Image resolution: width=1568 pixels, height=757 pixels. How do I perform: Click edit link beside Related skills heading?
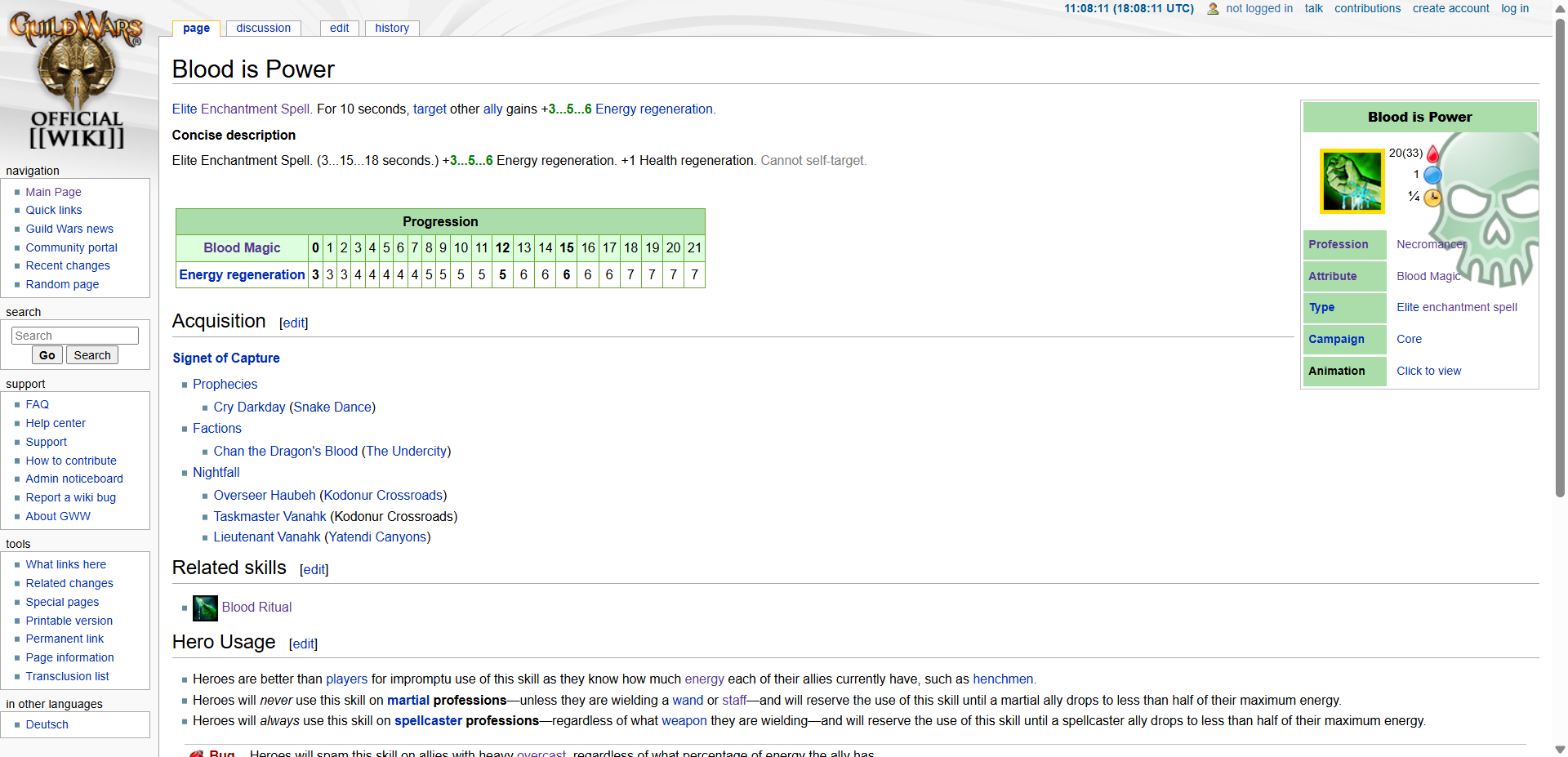[314, 570]
